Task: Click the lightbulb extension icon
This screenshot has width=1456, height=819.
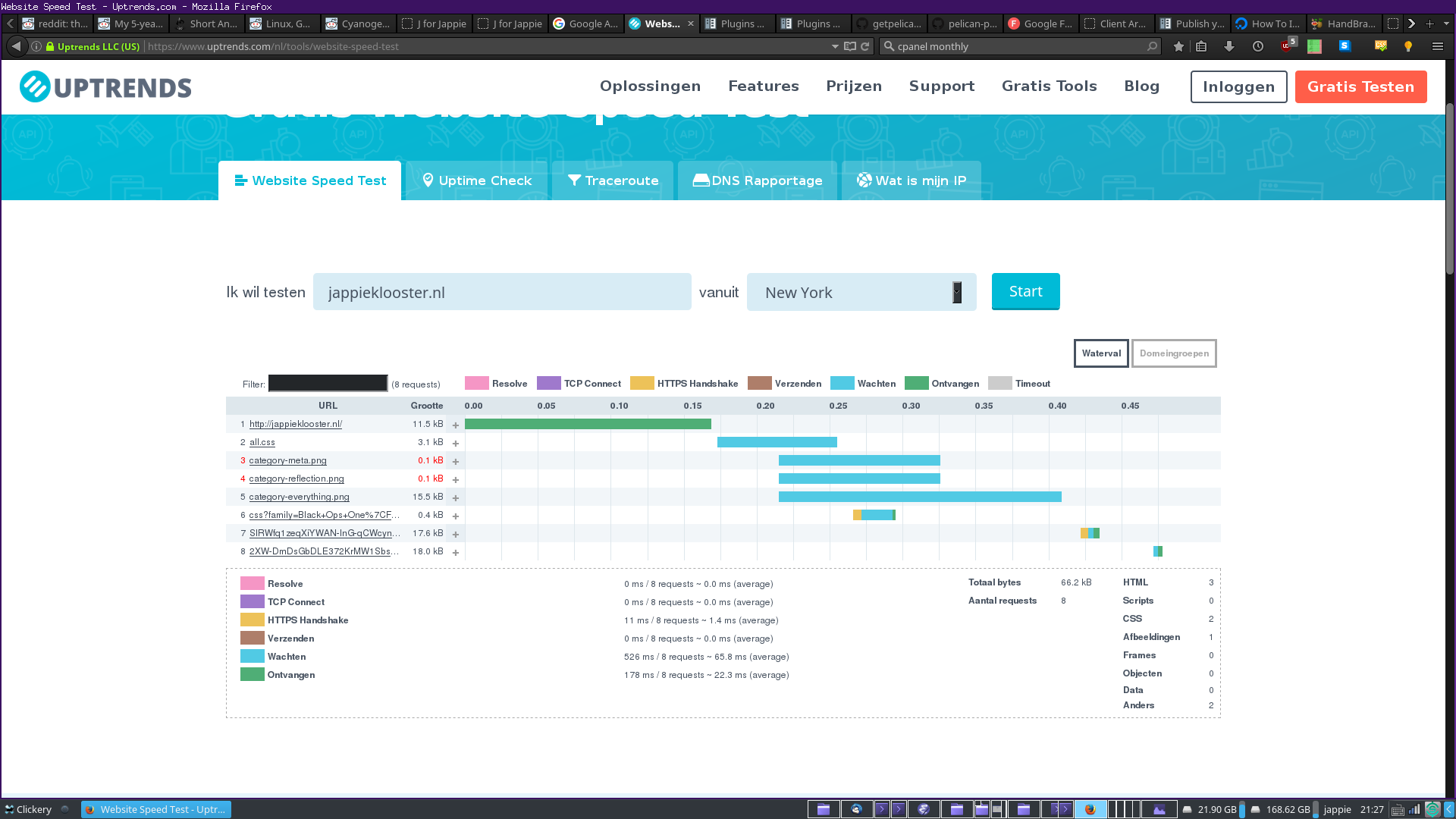Action: coord(1408,46)
